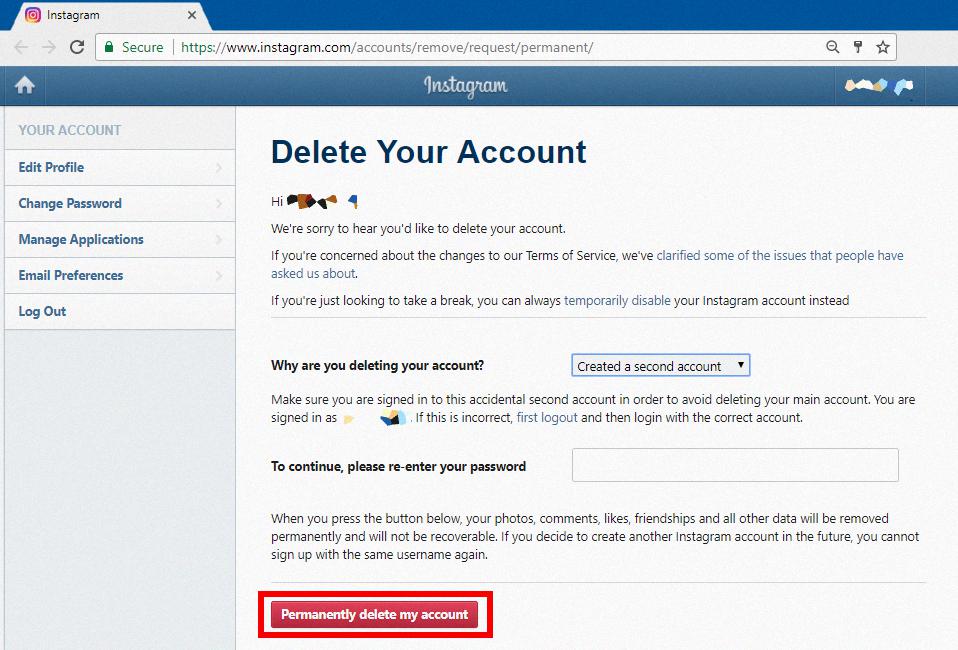This screenshot has width=958, height=650.
Task: Click the Delete Your Account heading
Action: point(428,152)
